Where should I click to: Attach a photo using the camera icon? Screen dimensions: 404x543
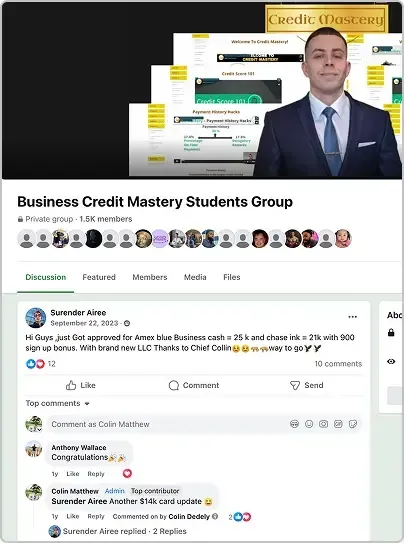tap(323, 424)
